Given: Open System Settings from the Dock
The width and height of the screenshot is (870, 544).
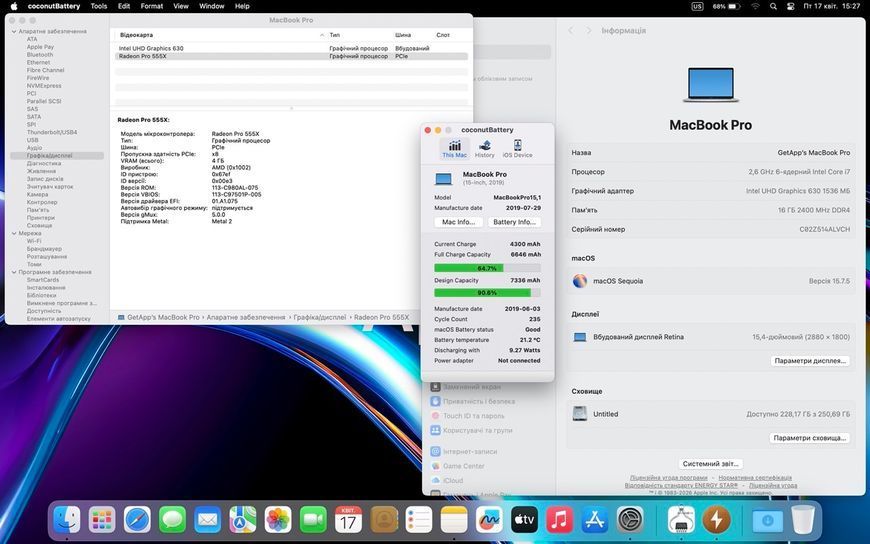Looking at the screenshot, I should (630, 520).
